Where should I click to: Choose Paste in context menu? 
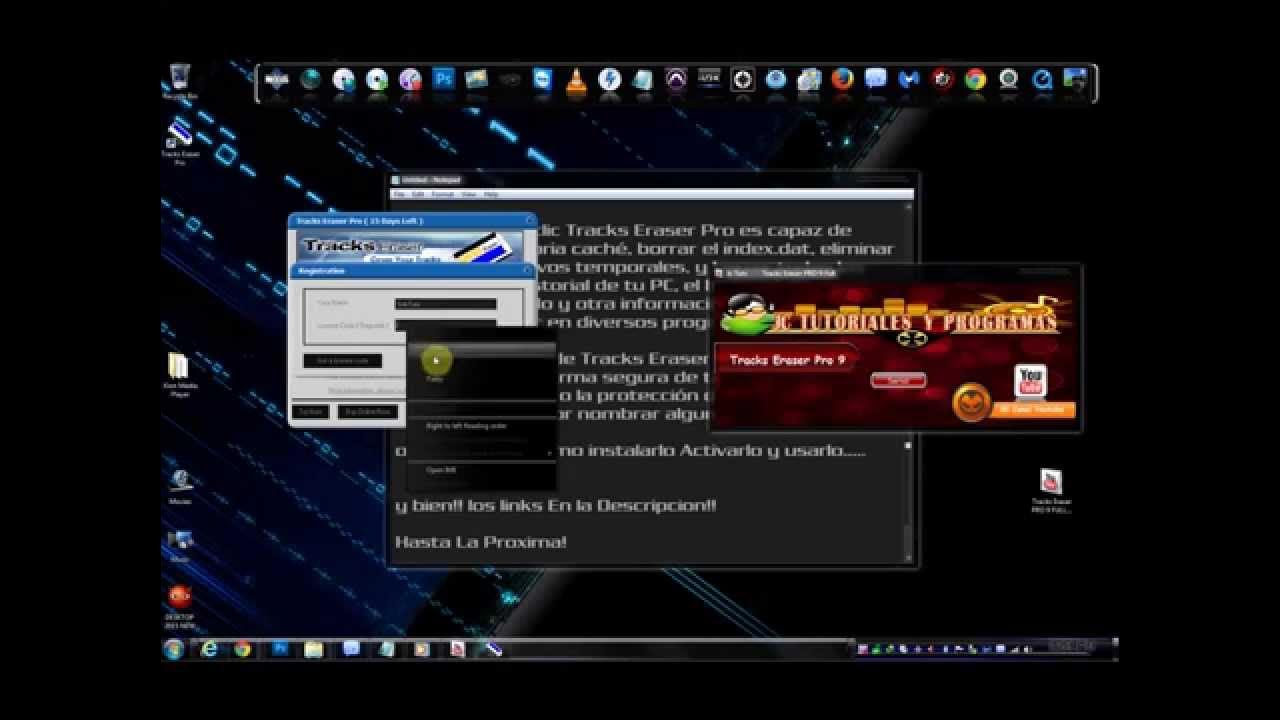click(x=482, y=379)
